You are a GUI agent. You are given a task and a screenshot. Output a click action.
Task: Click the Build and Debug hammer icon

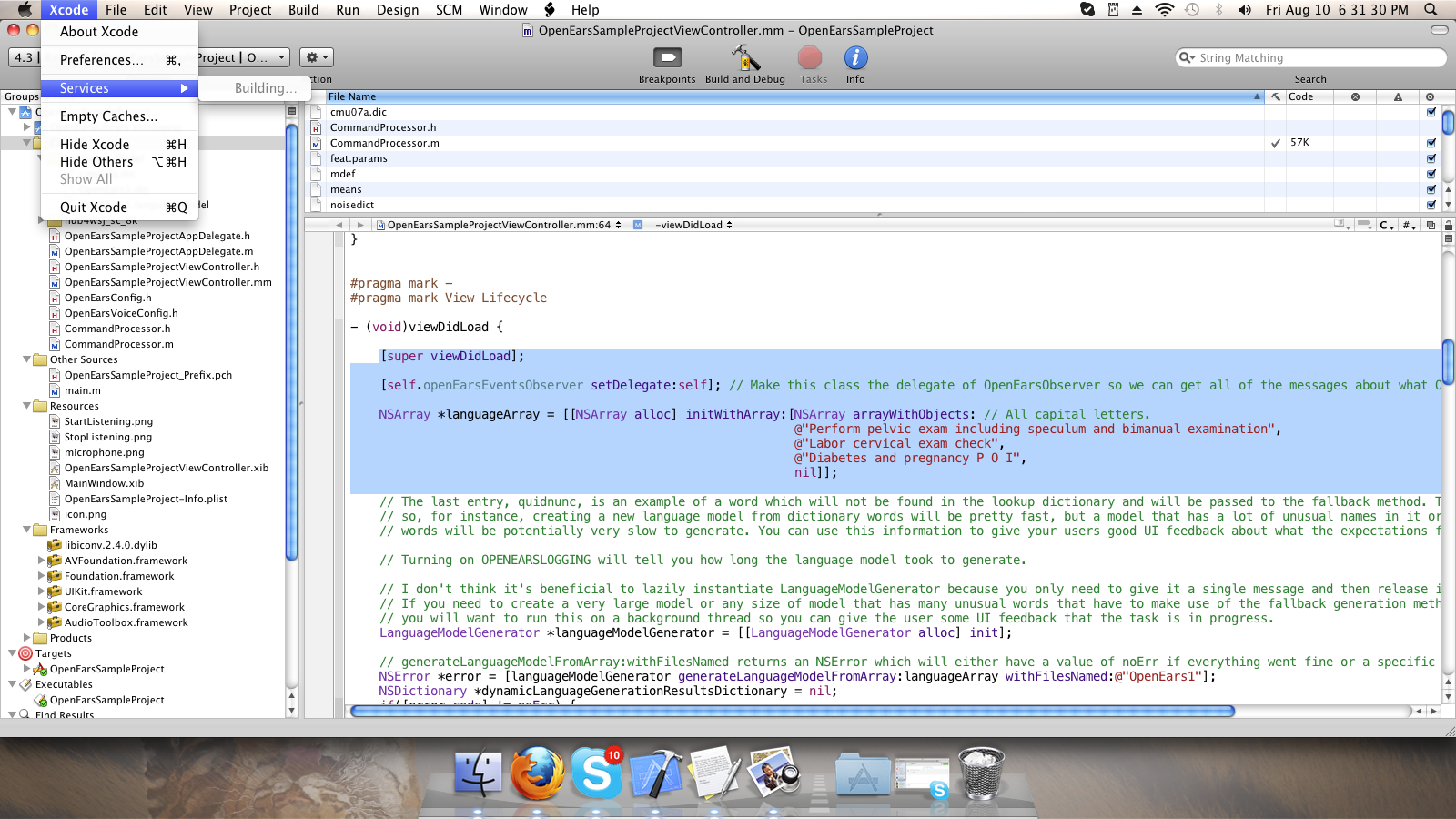(x=745, y=58)
